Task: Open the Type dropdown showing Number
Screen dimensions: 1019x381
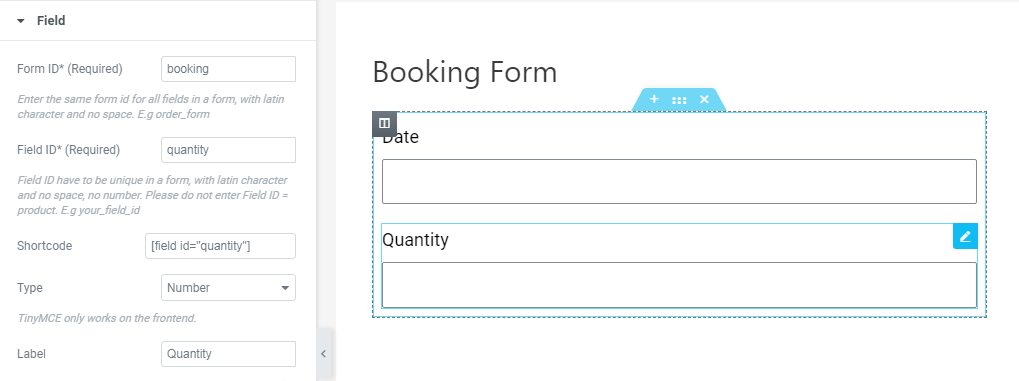Action: pyautogui.click(x=228, y=287)
